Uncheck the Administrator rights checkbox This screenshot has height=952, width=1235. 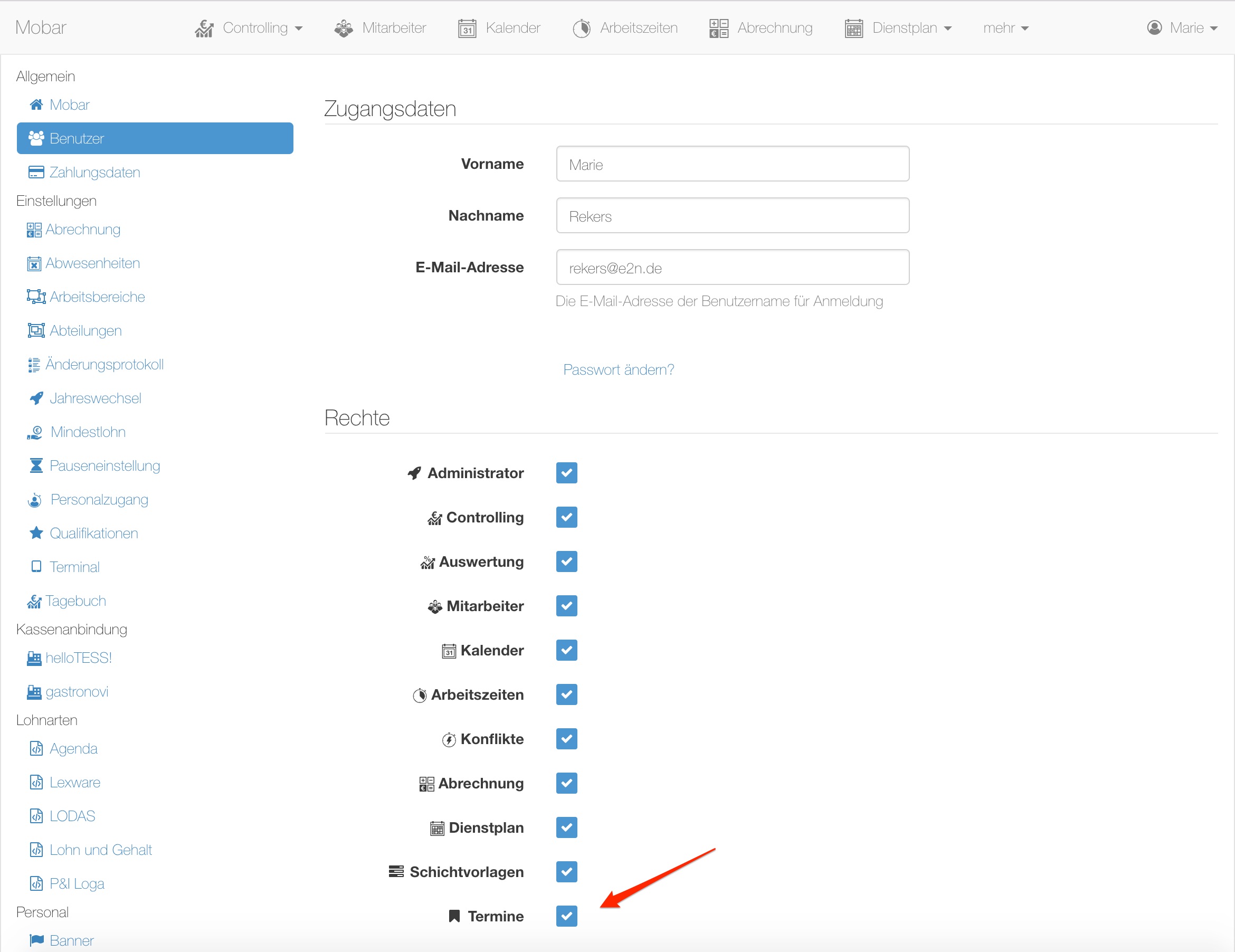tap(566, 473)
